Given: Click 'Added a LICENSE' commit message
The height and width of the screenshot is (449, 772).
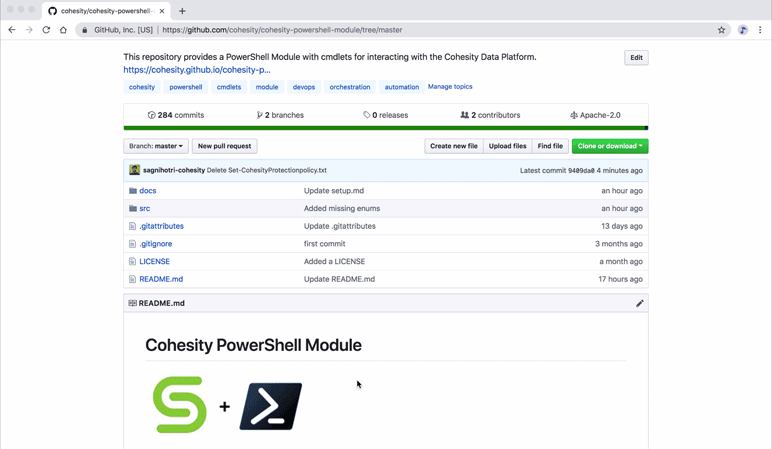Looking at the screenshot, I should pos(334,261).
